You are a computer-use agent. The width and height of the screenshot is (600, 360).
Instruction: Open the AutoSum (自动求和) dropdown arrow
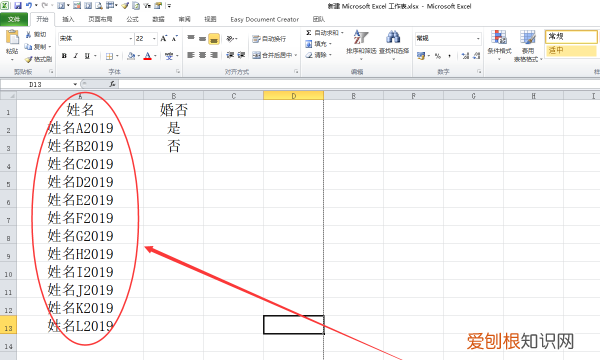coord(342,33)
